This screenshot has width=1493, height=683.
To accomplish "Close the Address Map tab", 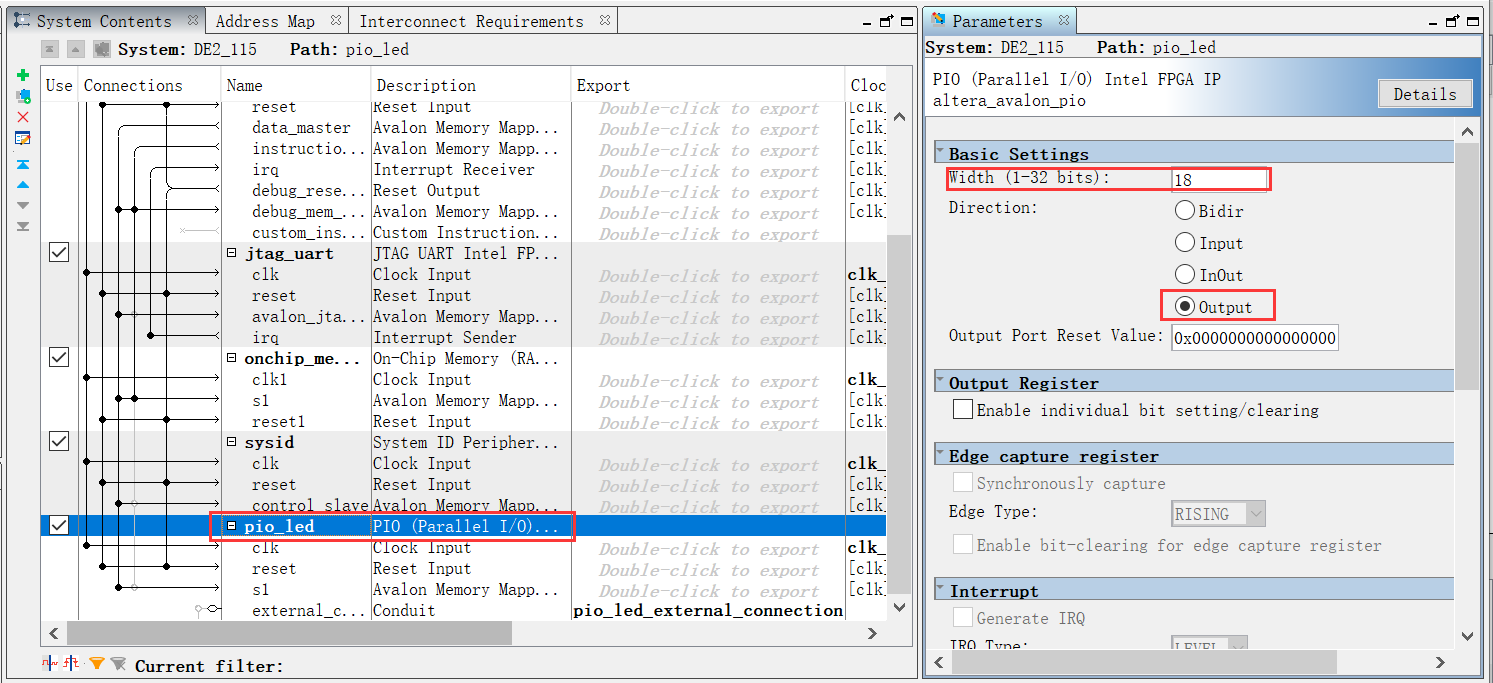I will click(x=336, y=20).
